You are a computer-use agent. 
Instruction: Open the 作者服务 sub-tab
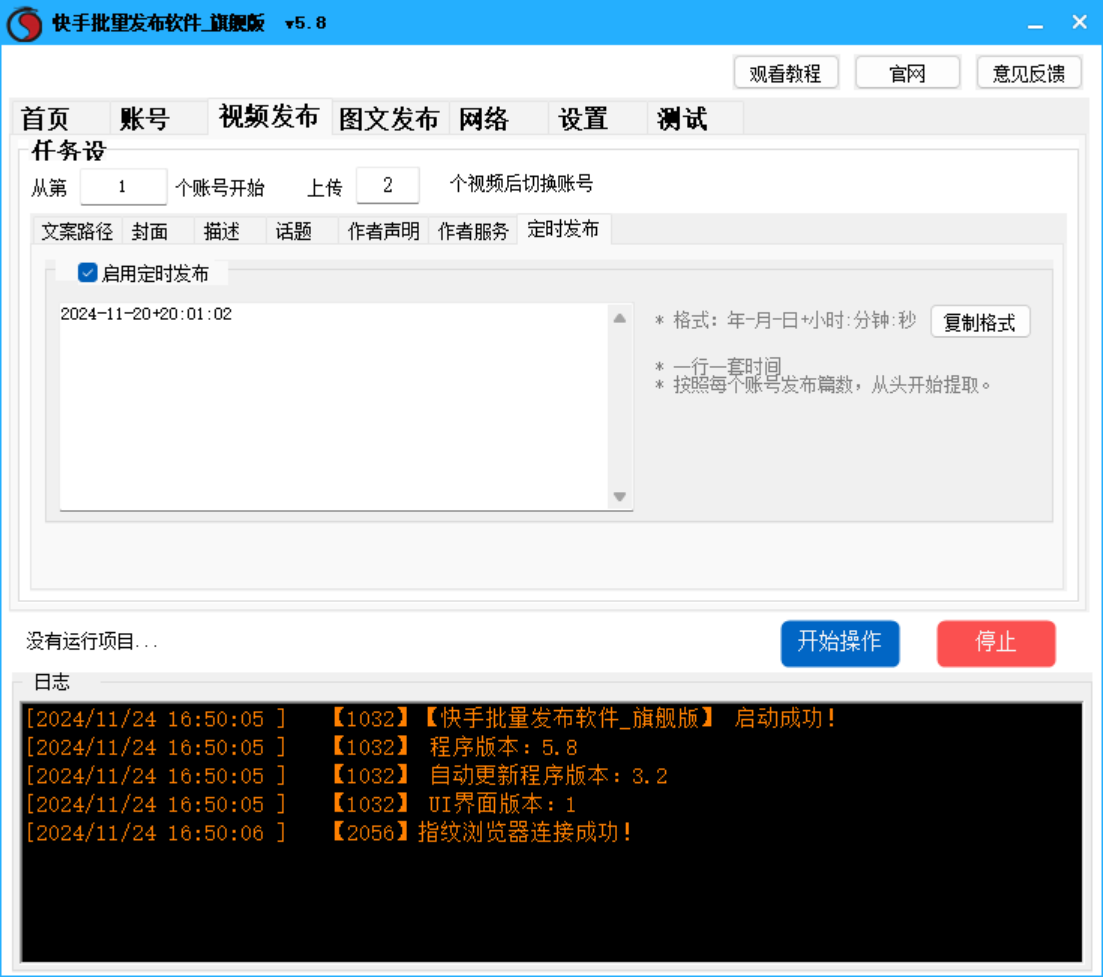[473, 231]
